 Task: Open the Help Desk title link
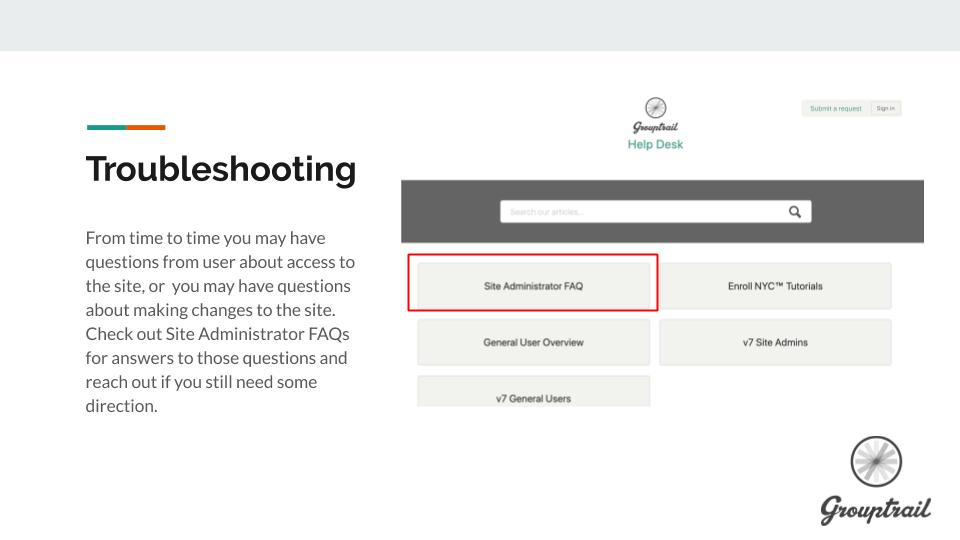655,145
